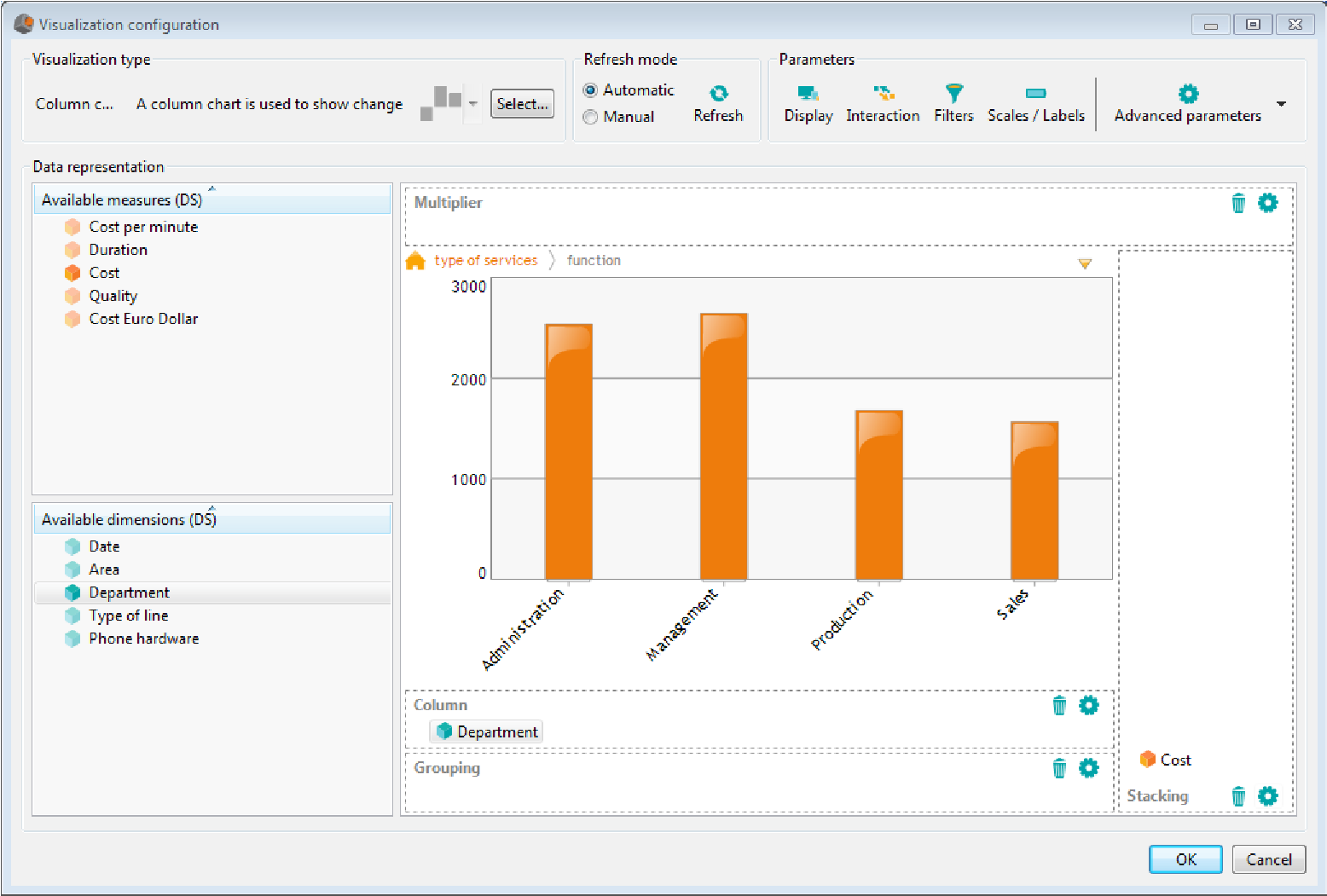This screenshot has width=1327, height=896.
Task: Click 'type of services' breadcrumb level
Action: [x=486, y=261]
